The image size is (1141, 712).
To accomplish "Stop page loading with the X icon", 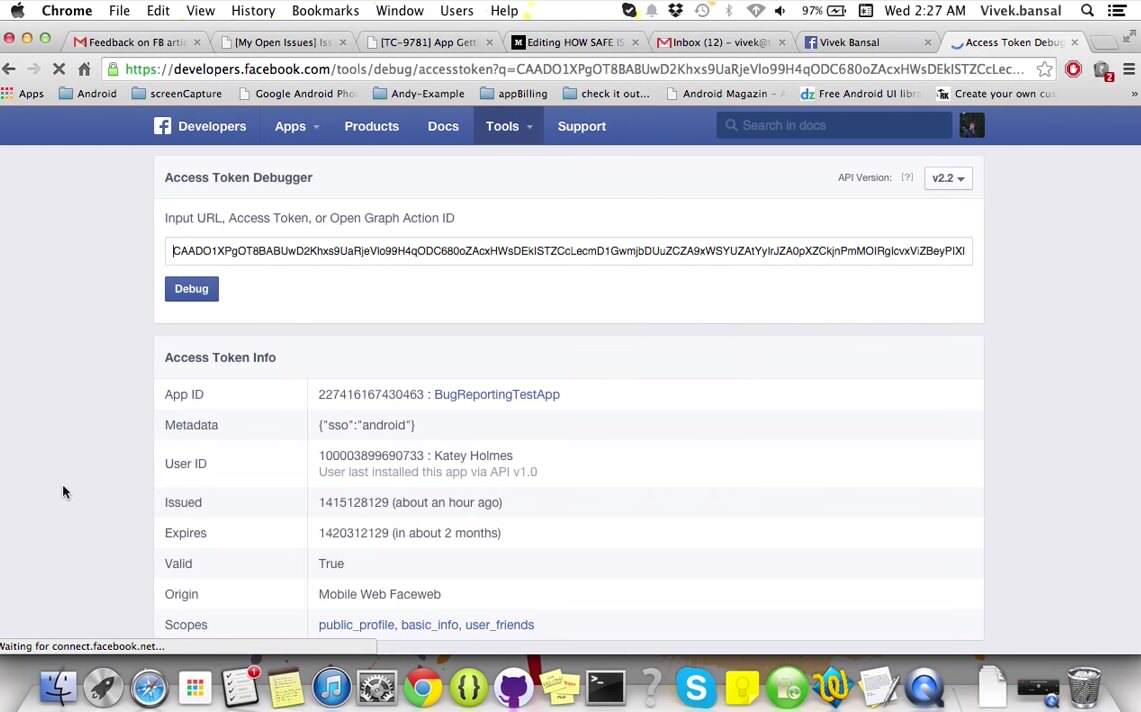I will (x=59, y=70).
